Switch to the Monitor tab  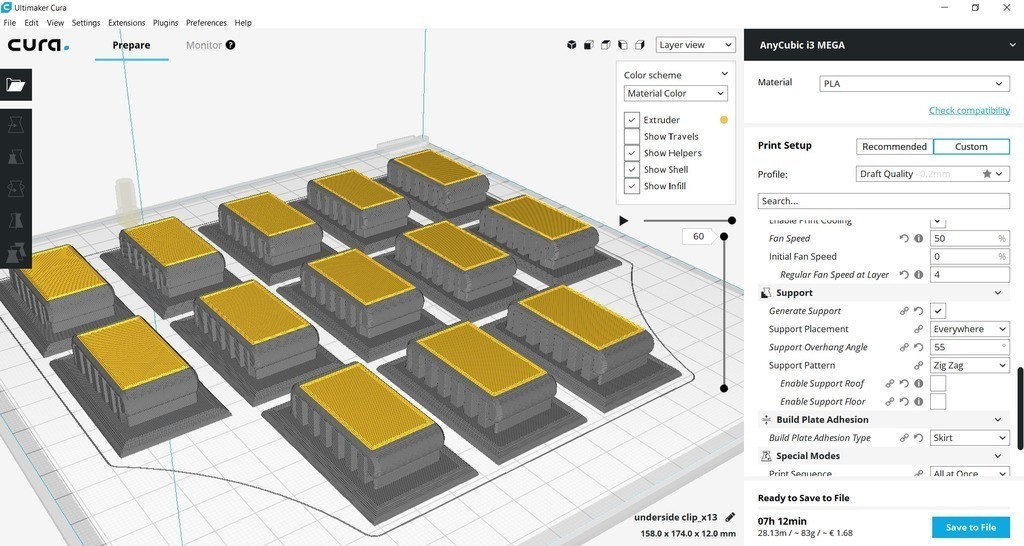(204, 45)
